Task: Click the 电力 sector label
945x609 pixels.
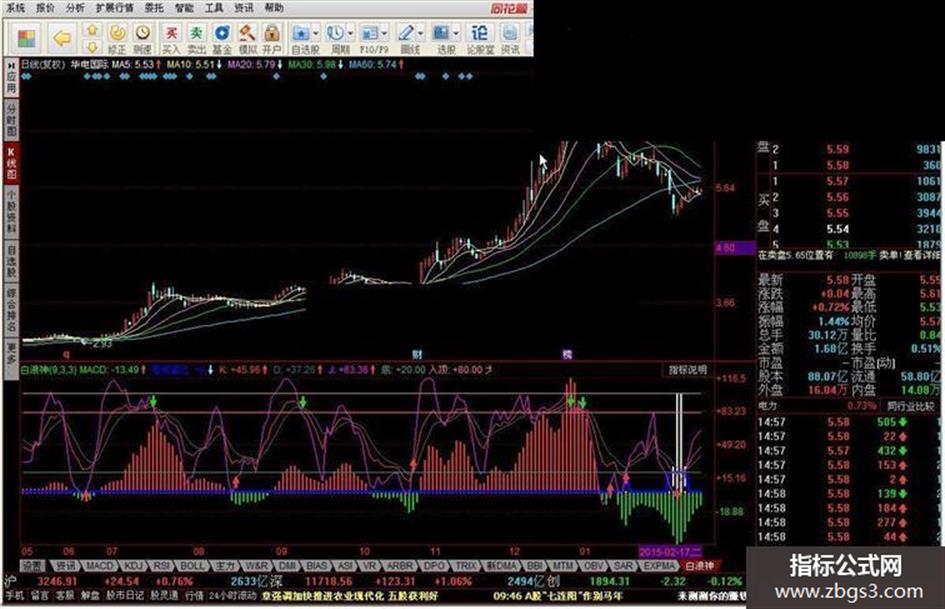Action: (768, 407)
